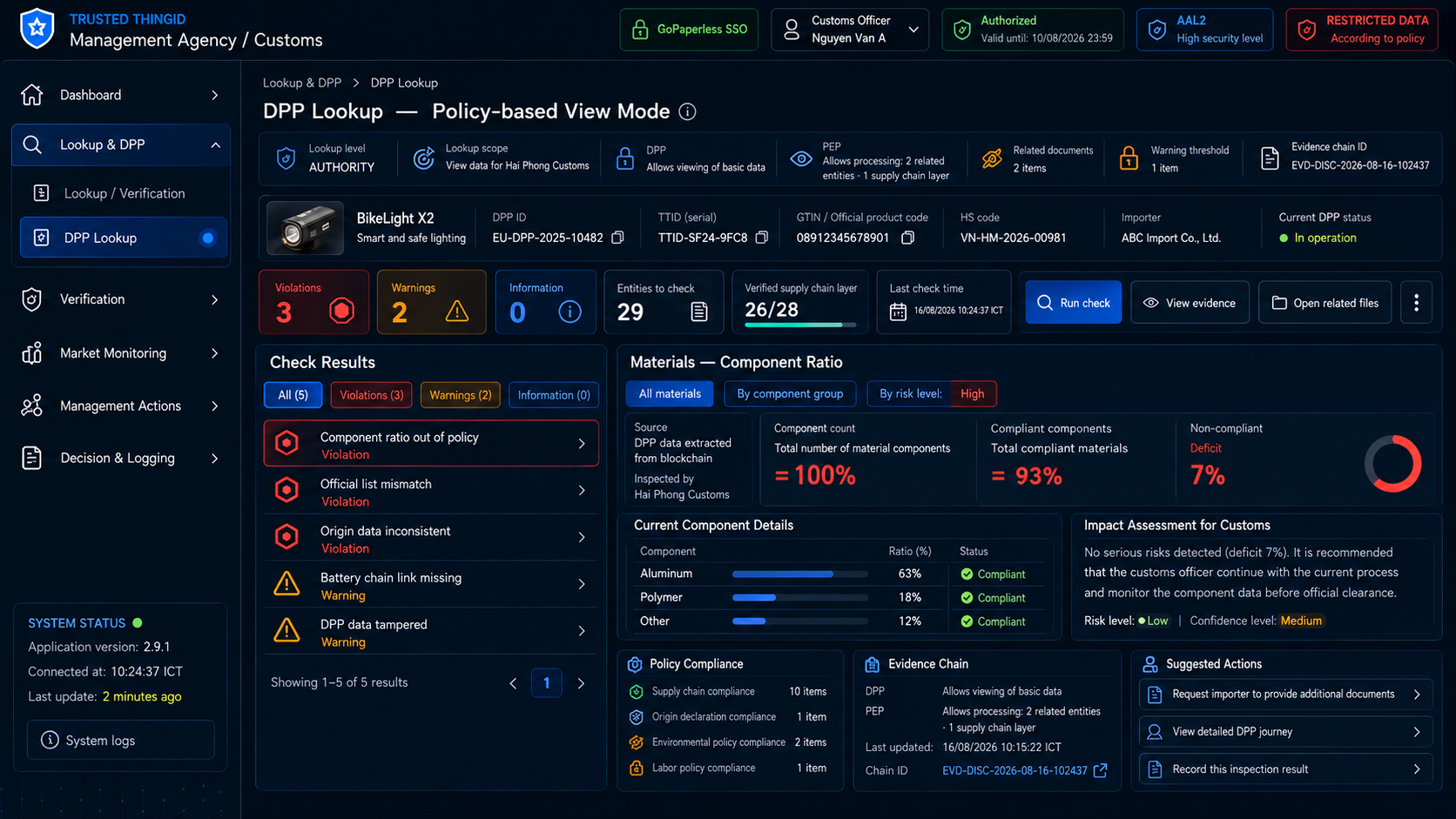
Task: Click the Verified supply chain layer progress bar
Action: pos(800,325)
